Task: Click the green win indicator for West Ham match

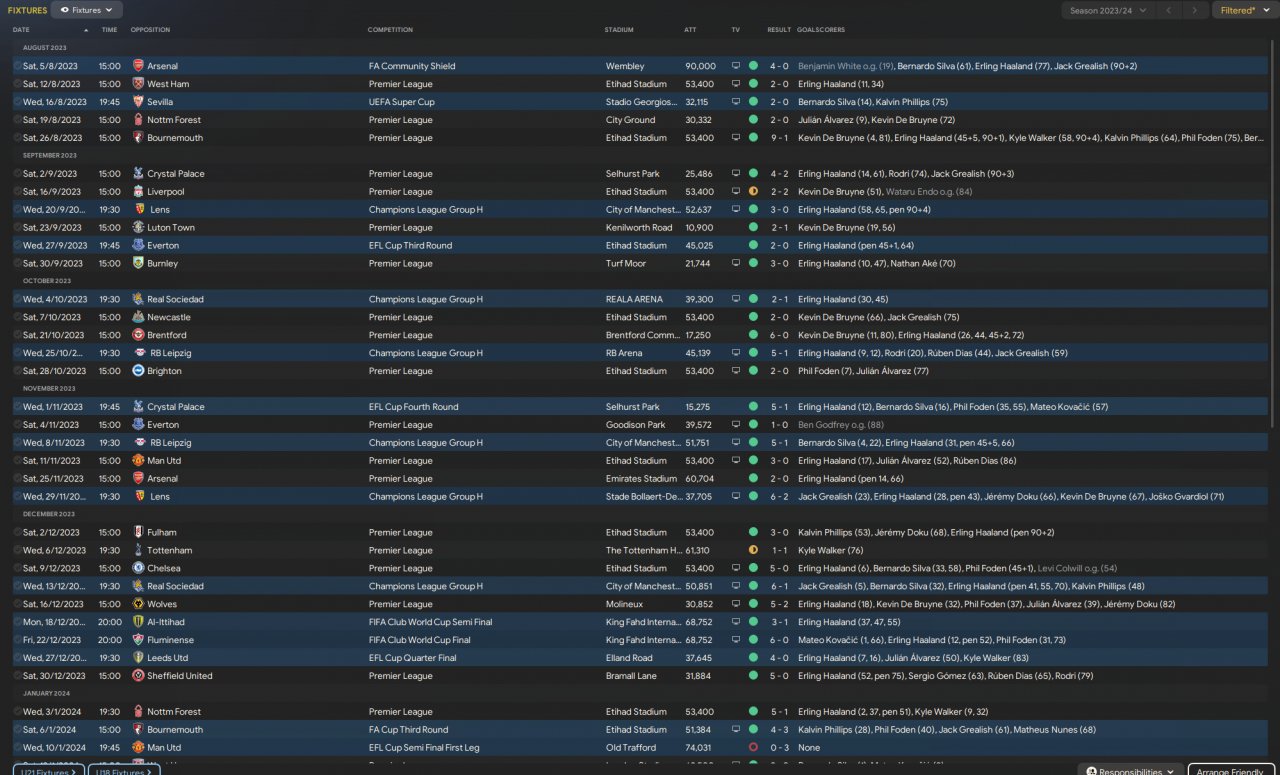Action: [x=753, y=84]
